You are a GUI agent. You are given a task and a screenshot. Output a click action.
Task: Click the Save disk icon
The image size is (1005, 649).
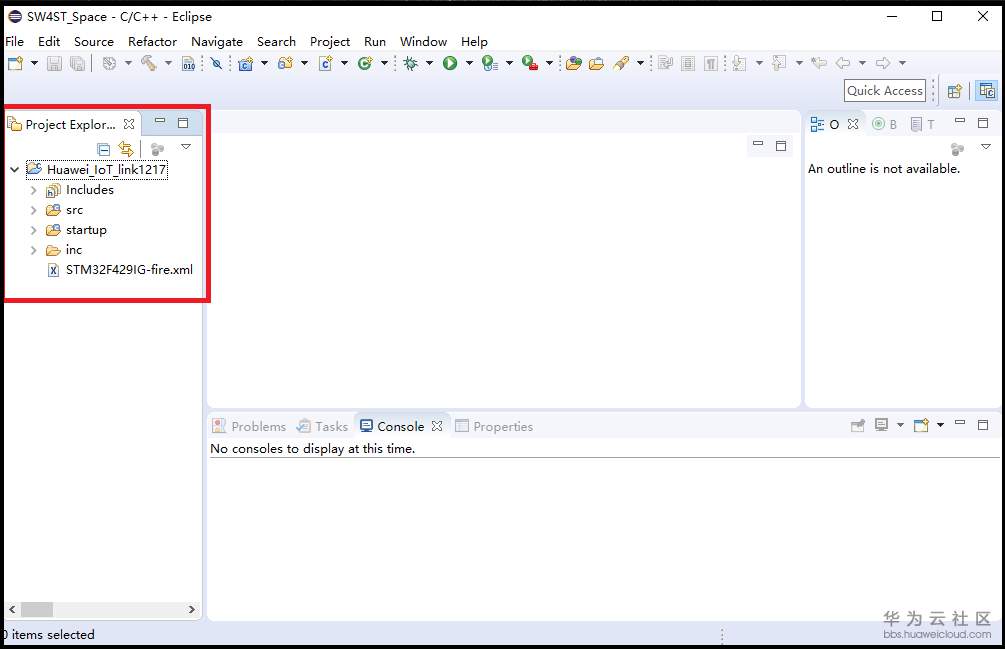54,63
